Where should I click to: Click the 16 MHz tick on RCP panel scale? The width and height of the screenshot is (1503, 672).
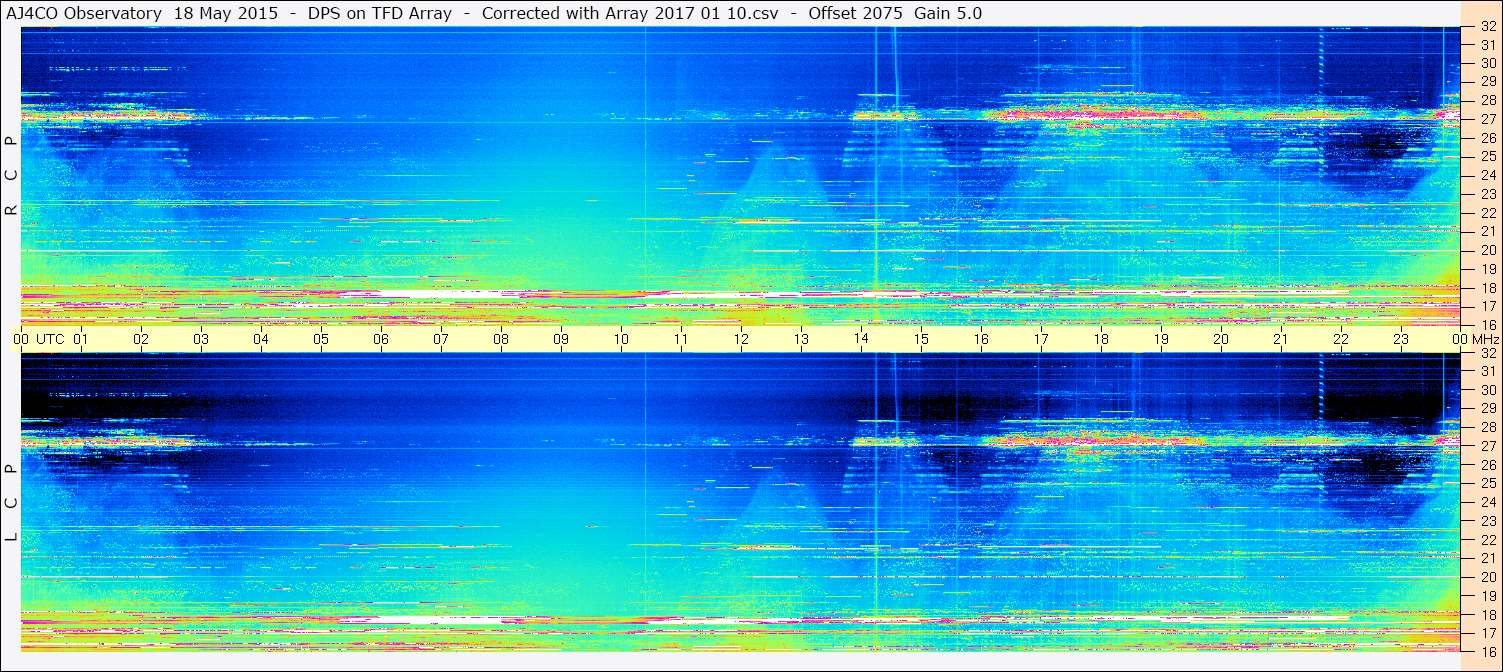(1488, 325)
